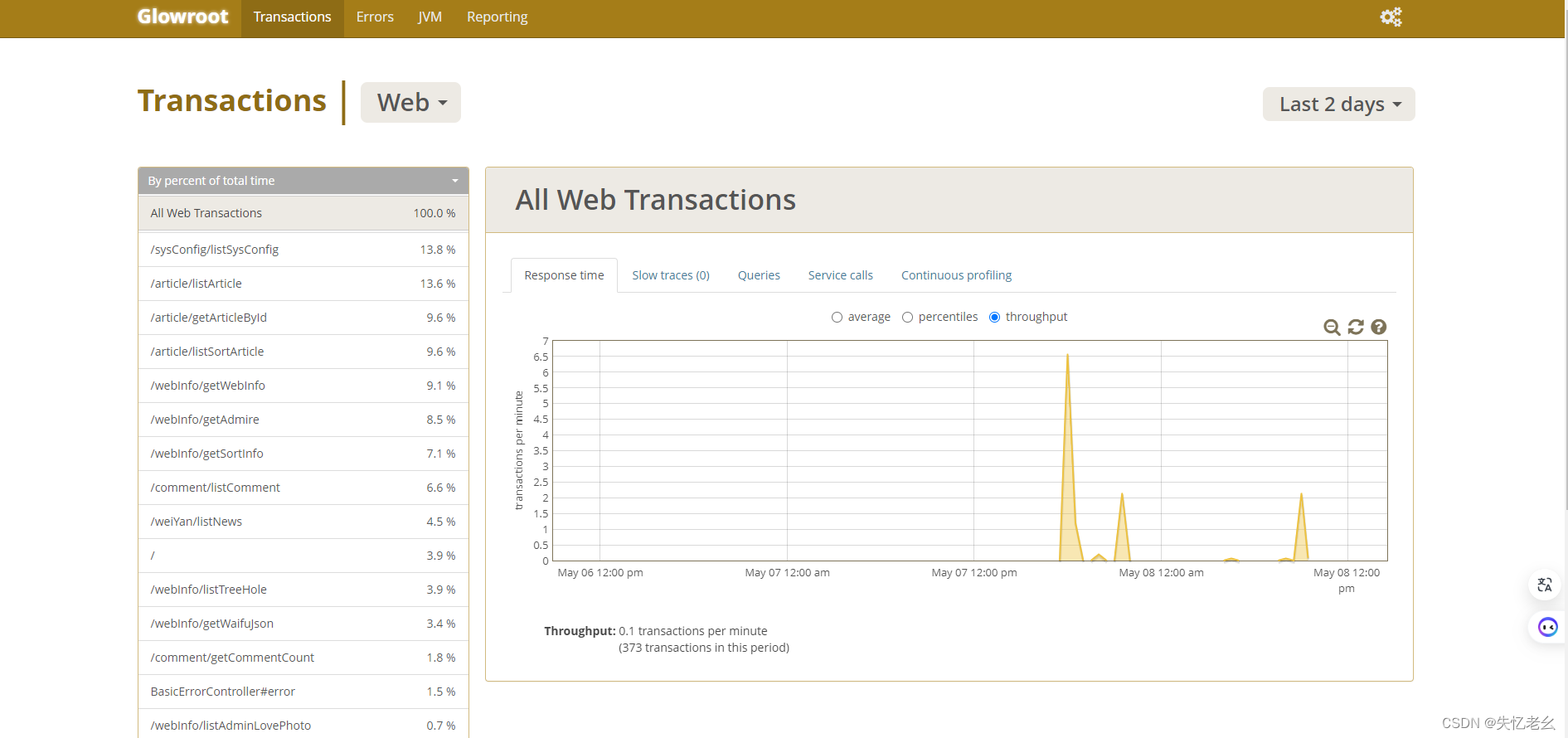Image resolution: width=1568 pixels, height=738 pixels.
Task: Open the chart help question icon
Action: click(1379, 328)
